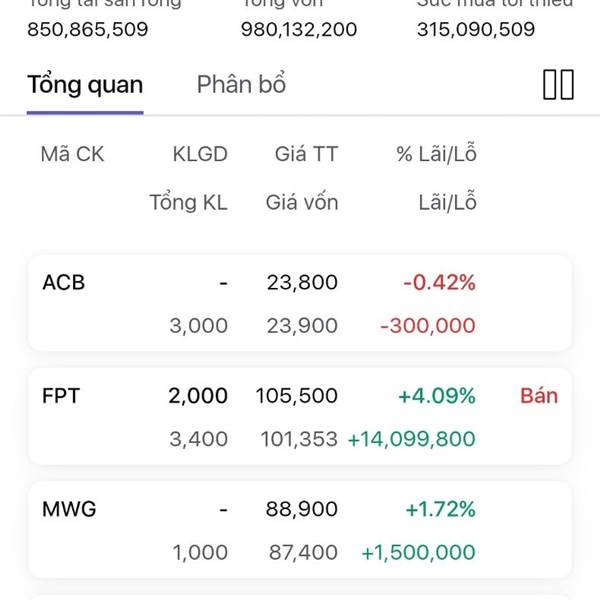Tap the Tổng KL header label
The image size is (600, 600).
click(x=188, y=203)
